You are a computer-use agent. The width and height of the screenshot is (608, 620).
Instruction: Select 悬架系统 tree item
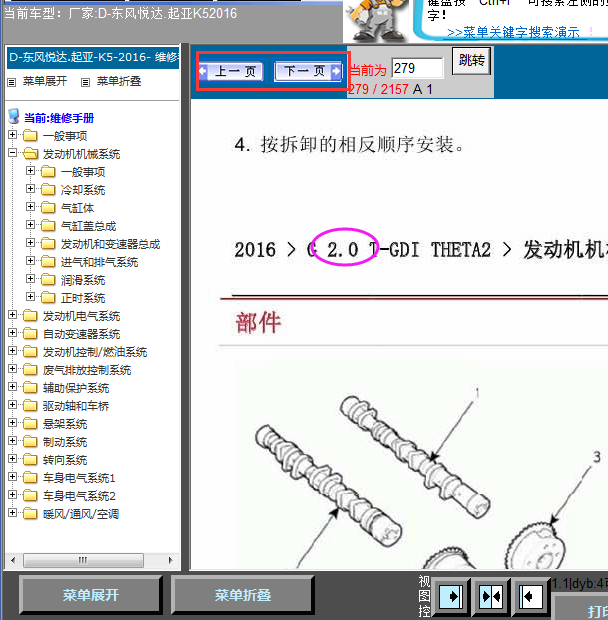pyautogui.click(x=65, y=424)
